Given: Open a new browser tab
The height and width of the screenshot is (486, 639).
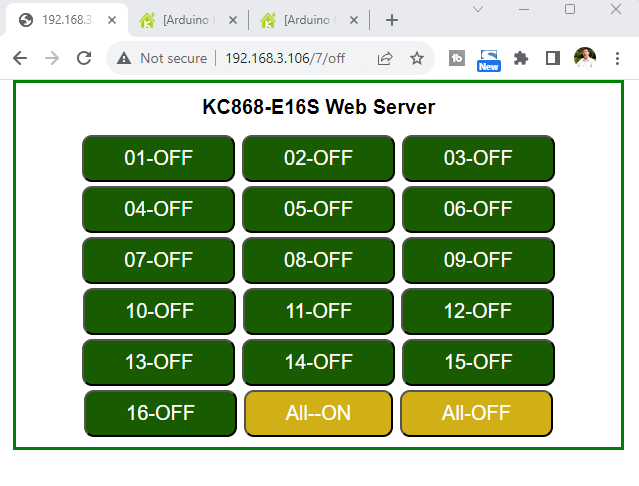Looking at the screenshot, I should (x=392, y=20).
